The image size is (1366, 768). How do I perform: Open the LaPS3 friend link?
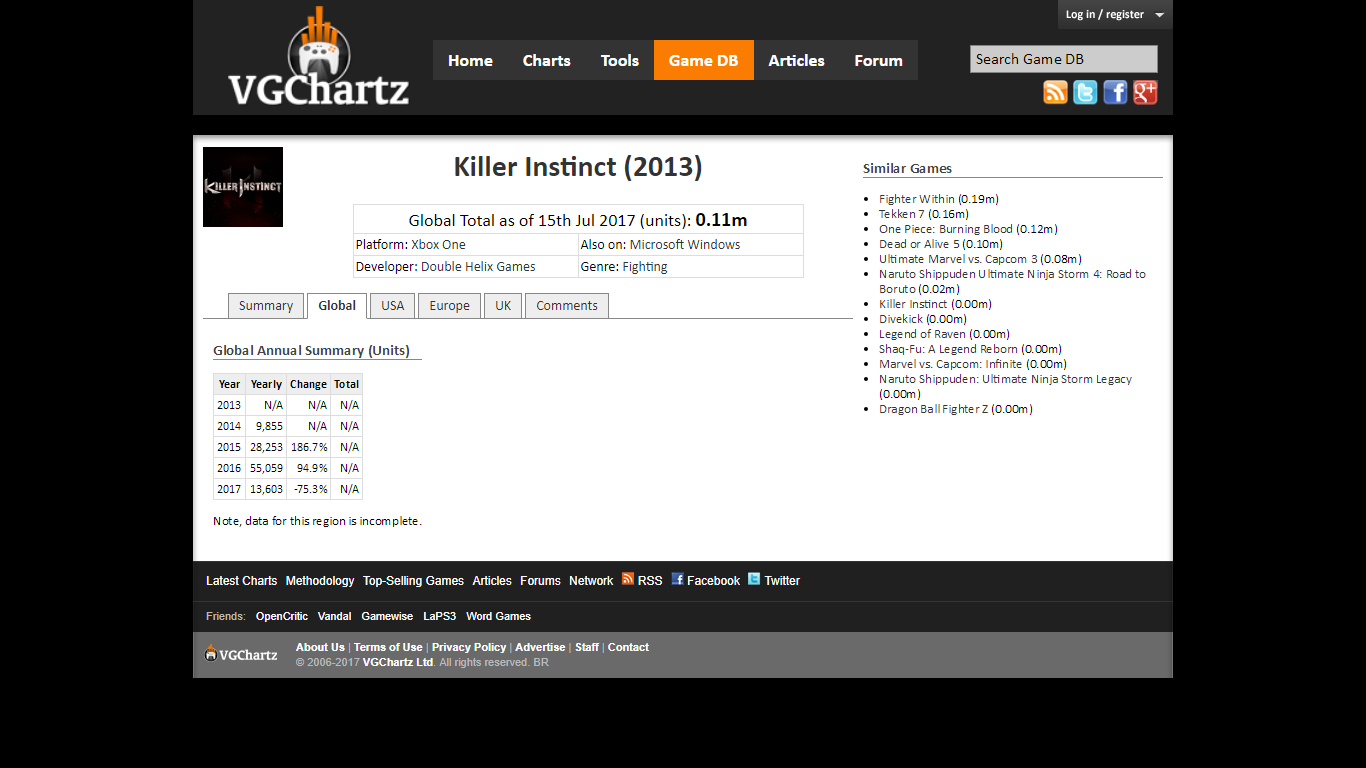[439, 617]
